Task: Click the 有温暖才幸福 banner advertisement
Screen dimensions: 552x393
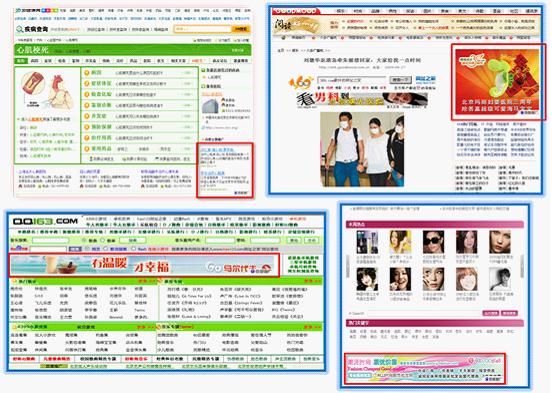Action: coord(144,265)
